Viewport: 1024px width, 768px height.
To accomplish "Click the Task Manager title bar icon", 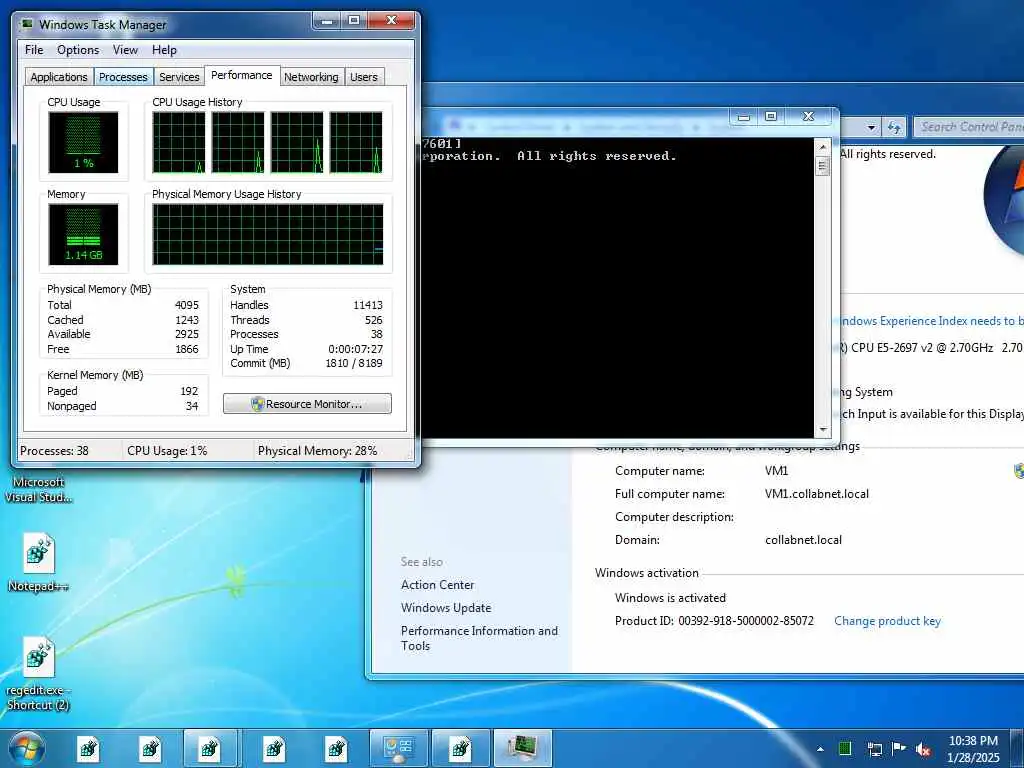I will point(27,25).
